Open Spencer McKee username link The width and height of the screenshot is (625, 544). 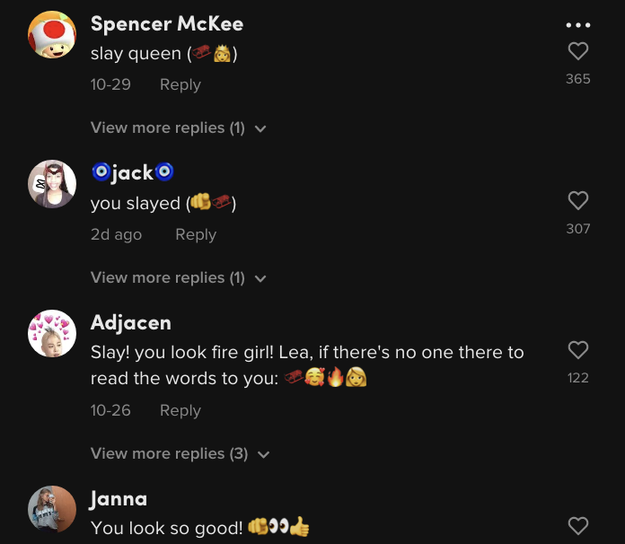[166, 23]
